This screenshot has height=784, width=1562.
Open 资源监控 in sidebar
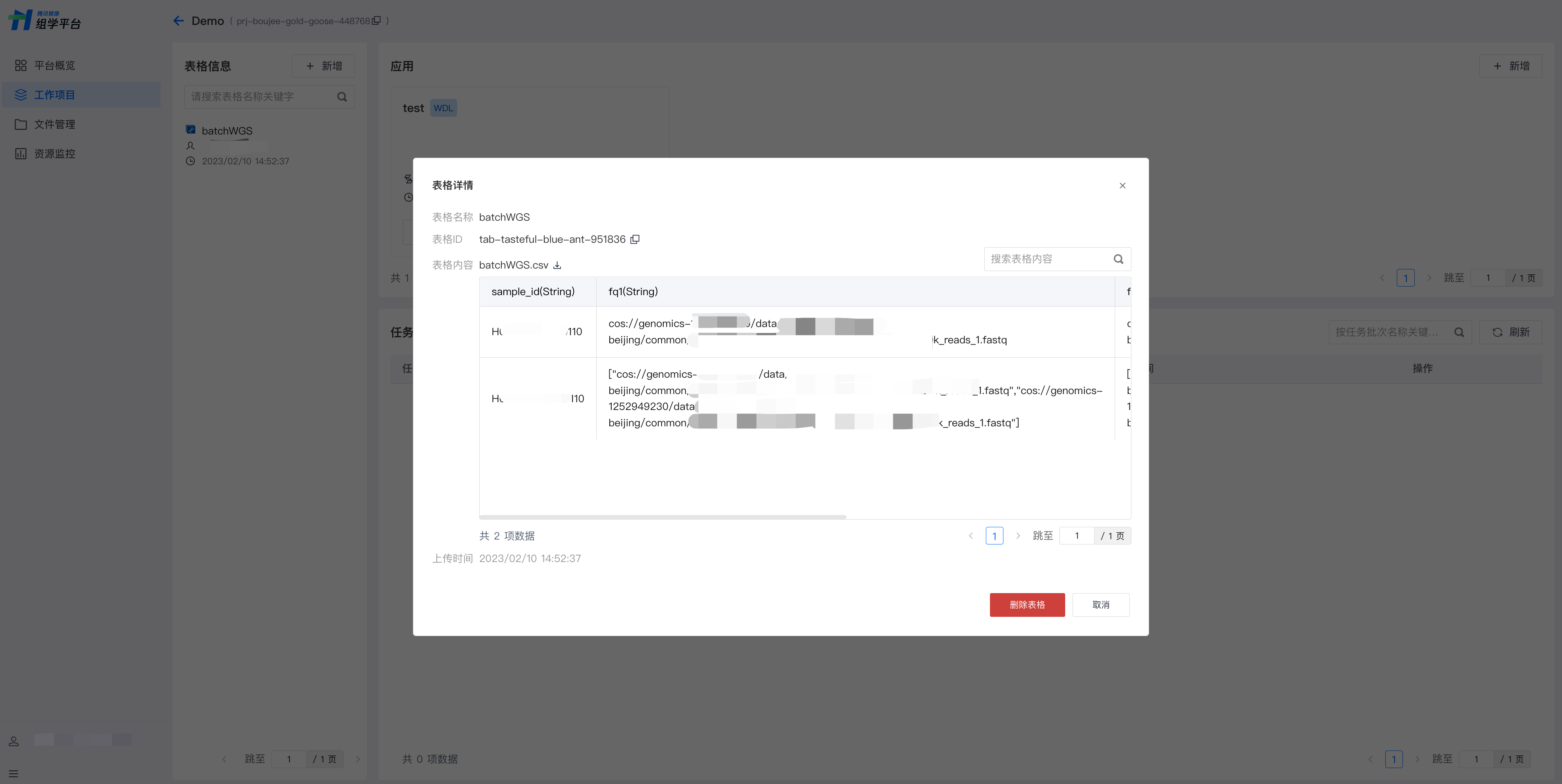(54, 154)
